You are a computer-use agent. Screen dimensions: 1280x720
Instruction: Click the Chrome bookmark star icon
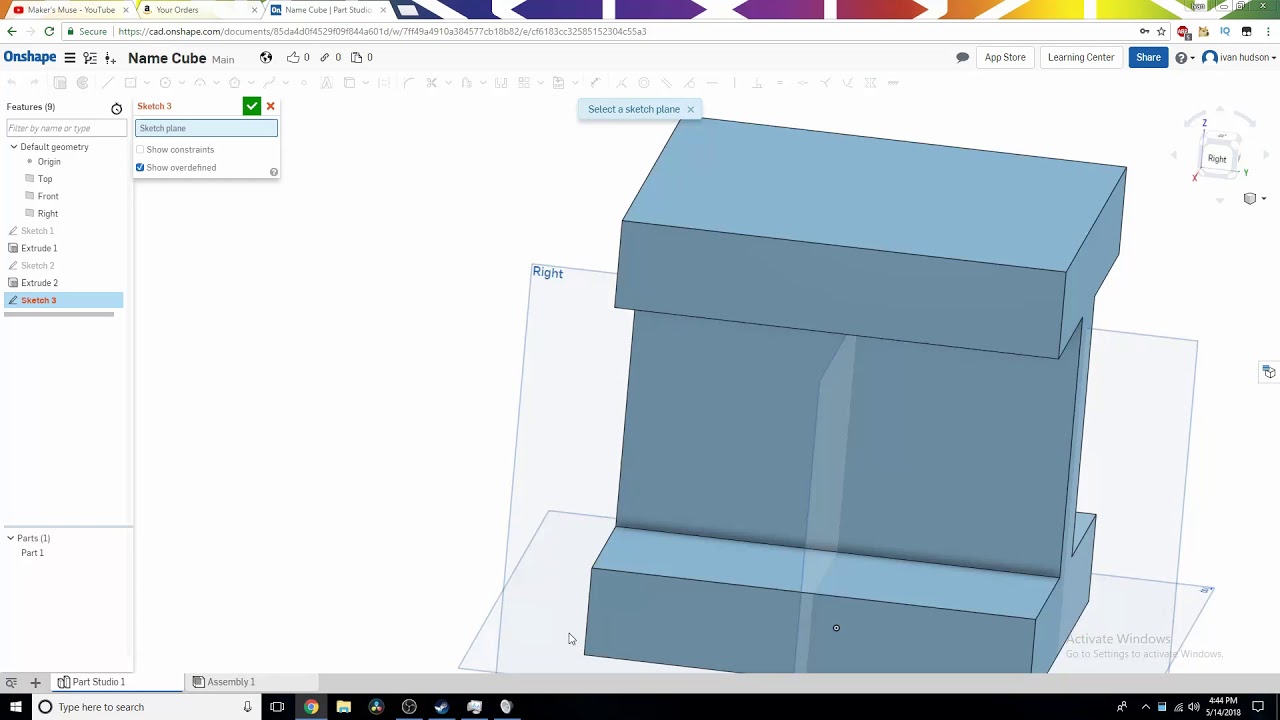(x=1161, y=32)
